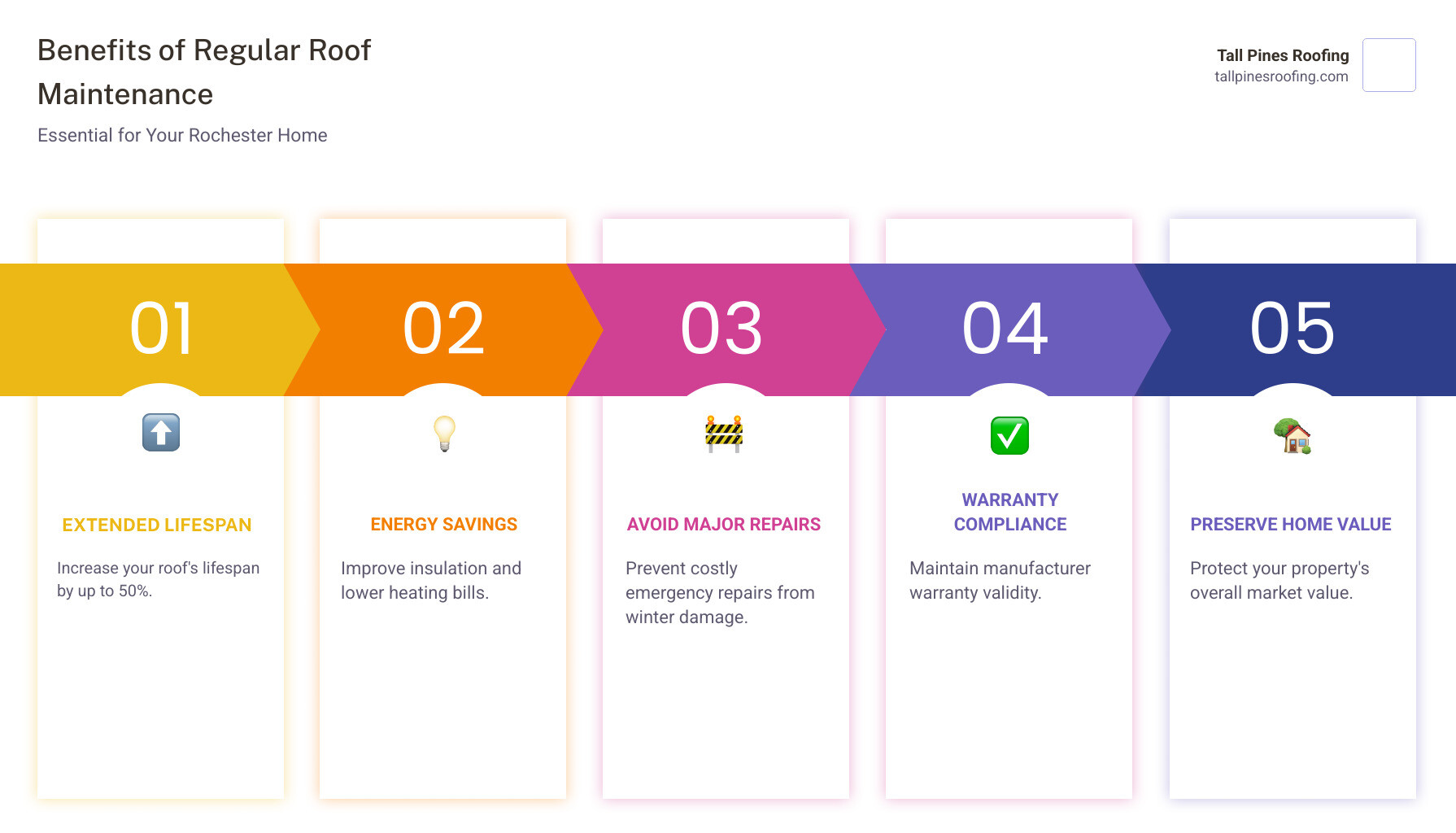Click the Benefits of Regular Roof Maintenance title

point(204,72)
